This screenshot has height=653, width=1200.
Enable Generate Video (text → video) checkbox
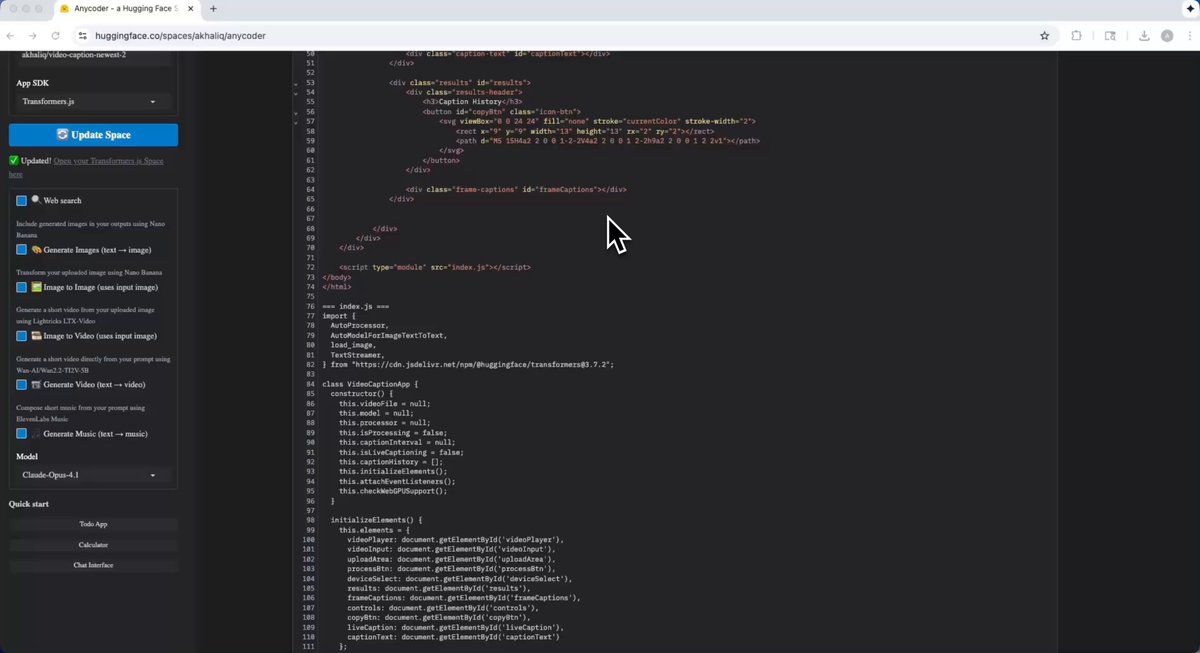(x=21, y=384)
